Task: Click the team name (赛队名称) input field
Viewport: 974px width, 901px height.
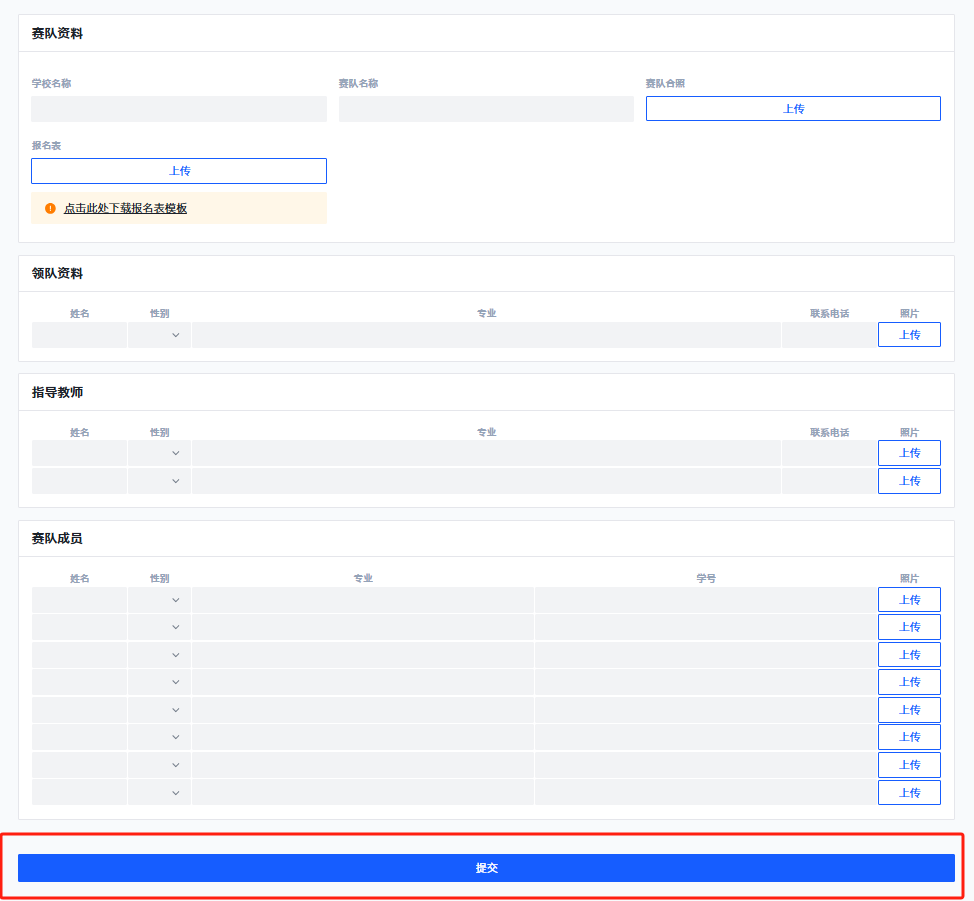Action: pyautogui.click(x=486, y=109)
